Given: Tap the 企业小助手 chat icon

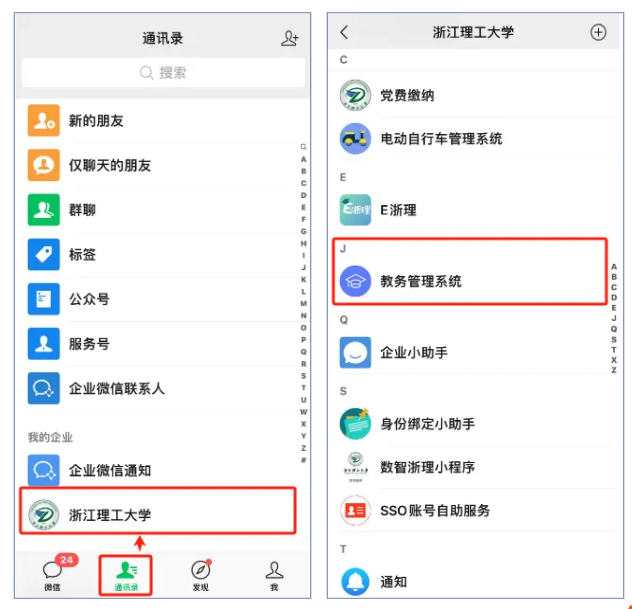Looking at the screenshot, I should pyautogui.click(x=355, y=353).
